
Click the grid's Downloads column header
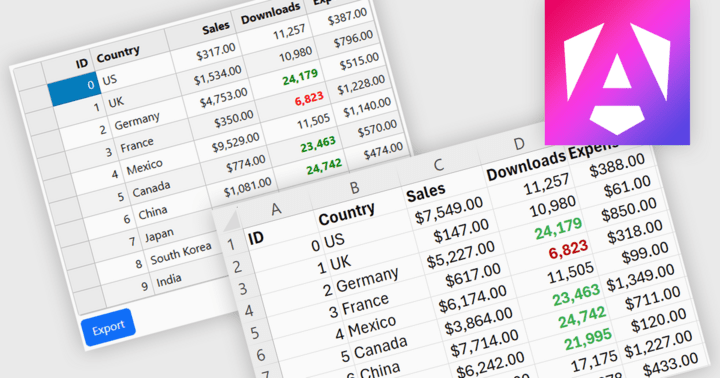271,12
